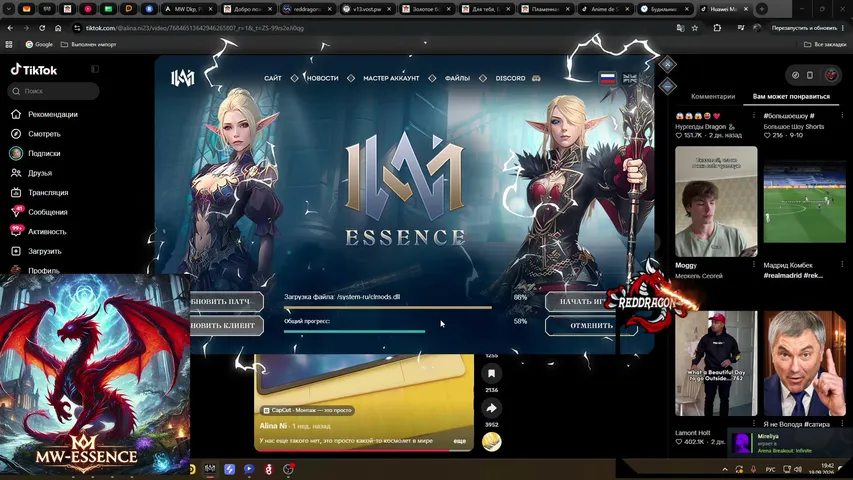Open НОВОСТИ in the Essence launcher
This screenshot has height=480, width=853.
[x=322, y=78]
